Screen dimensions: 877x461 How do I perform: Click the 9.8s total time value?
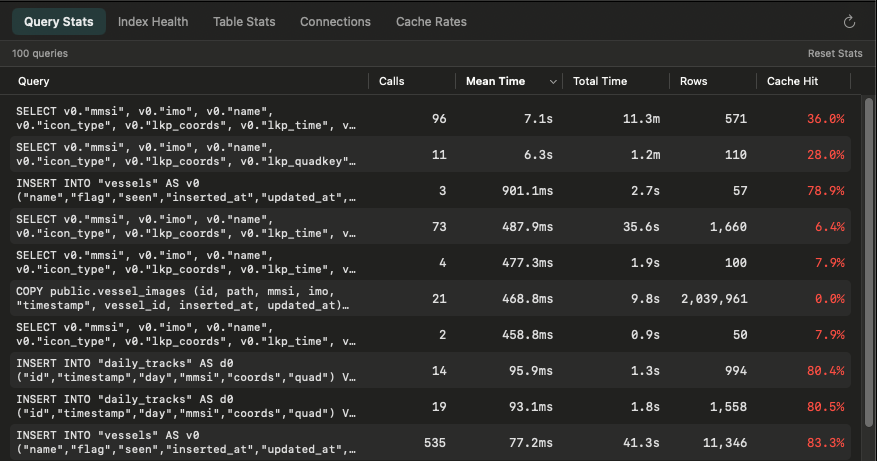[x=645, y=299]
